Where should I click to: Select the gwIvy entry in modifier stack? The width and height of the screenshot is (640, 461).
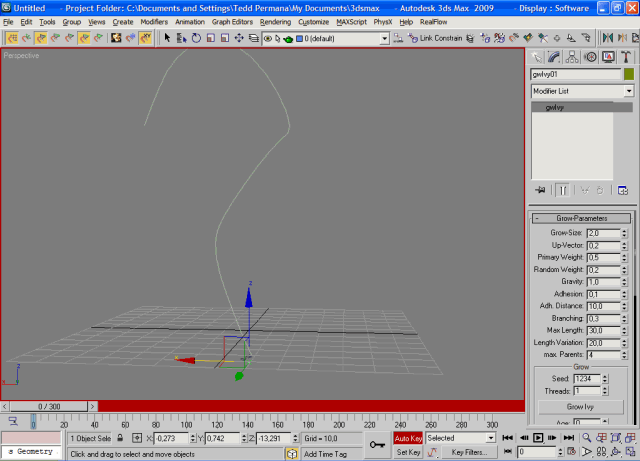(x=582, y=107)
